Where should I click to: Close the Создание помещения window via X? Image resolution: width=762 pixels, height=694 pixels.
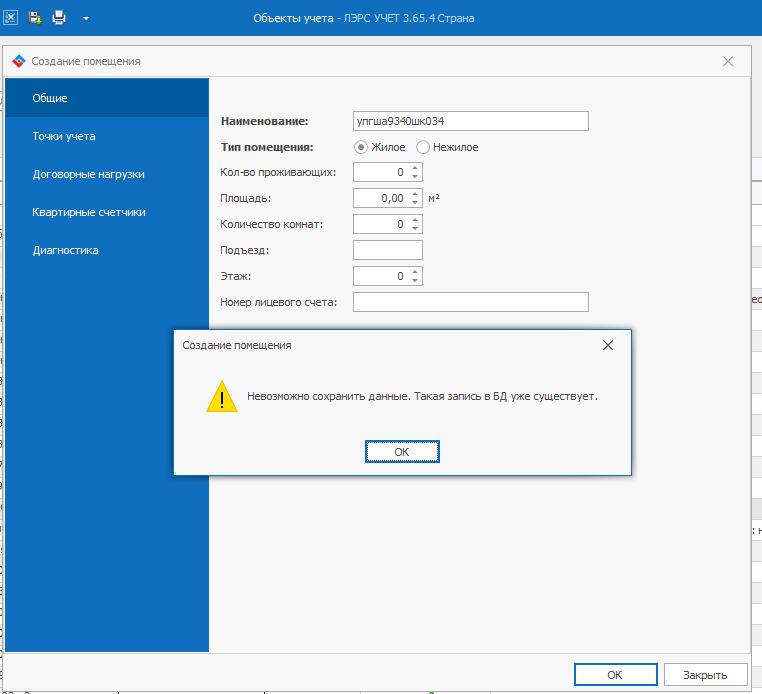(728, 61)
